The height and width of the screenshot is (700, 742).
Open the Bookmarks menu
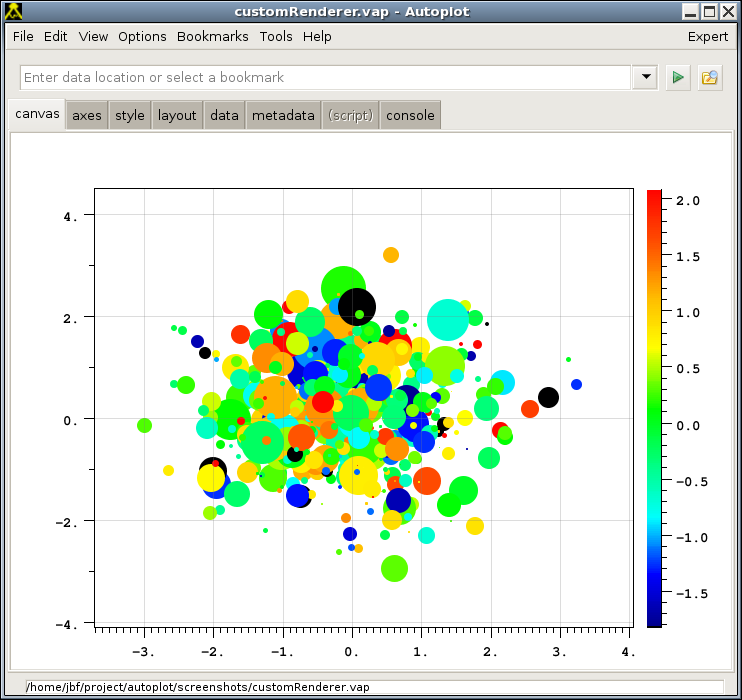pyautogui.click(x=212, y=36)
